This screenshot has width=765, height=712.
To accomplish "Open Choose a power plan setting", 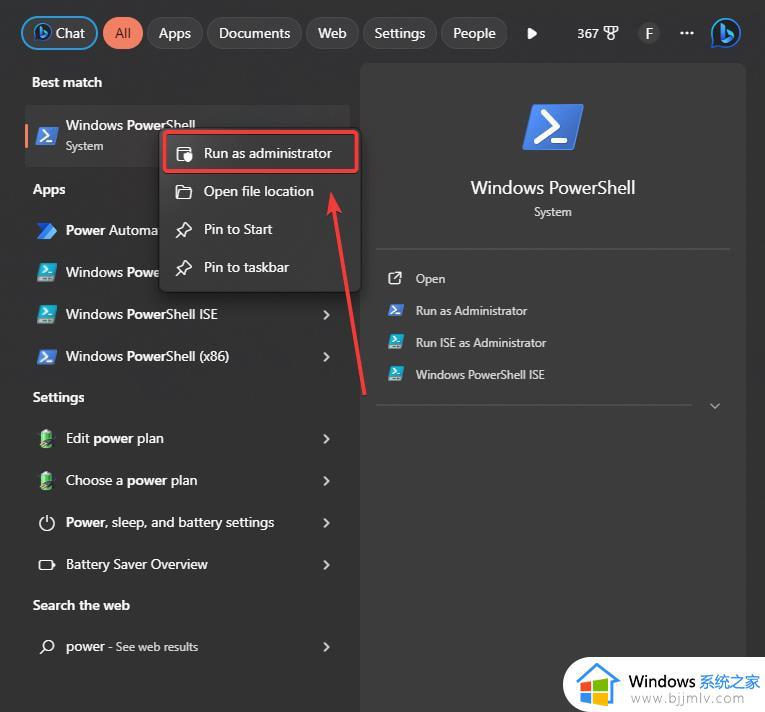I will [x=185, y=481].
